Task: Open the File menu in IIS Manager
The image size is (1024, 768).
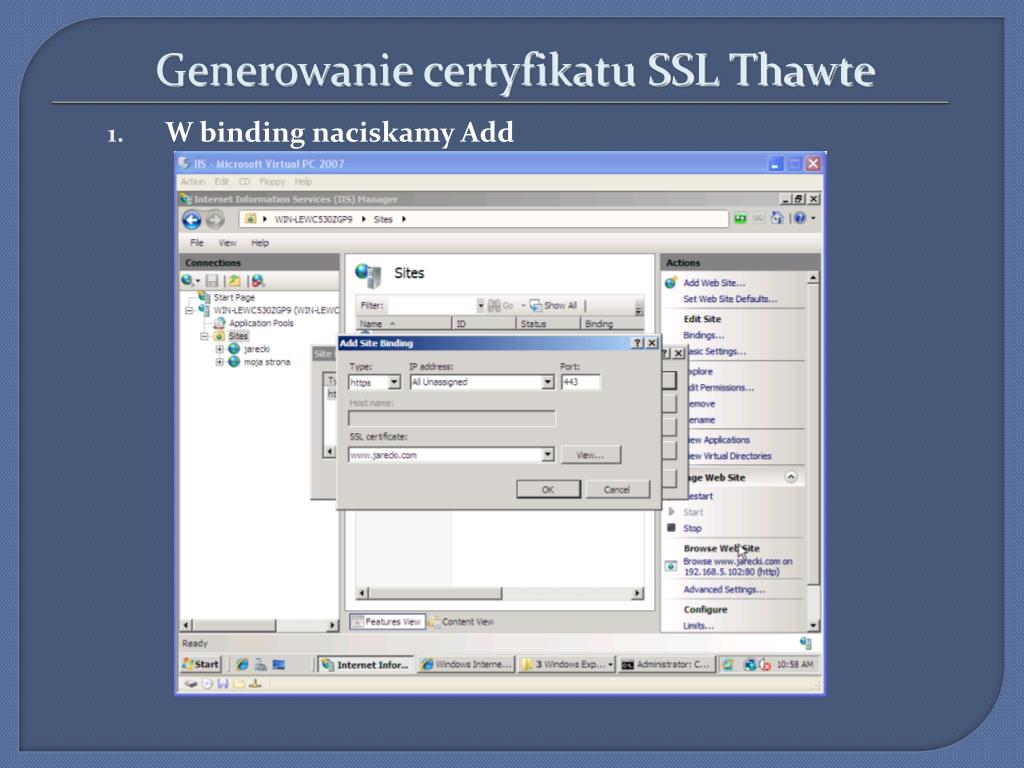Action: (197, 242)
